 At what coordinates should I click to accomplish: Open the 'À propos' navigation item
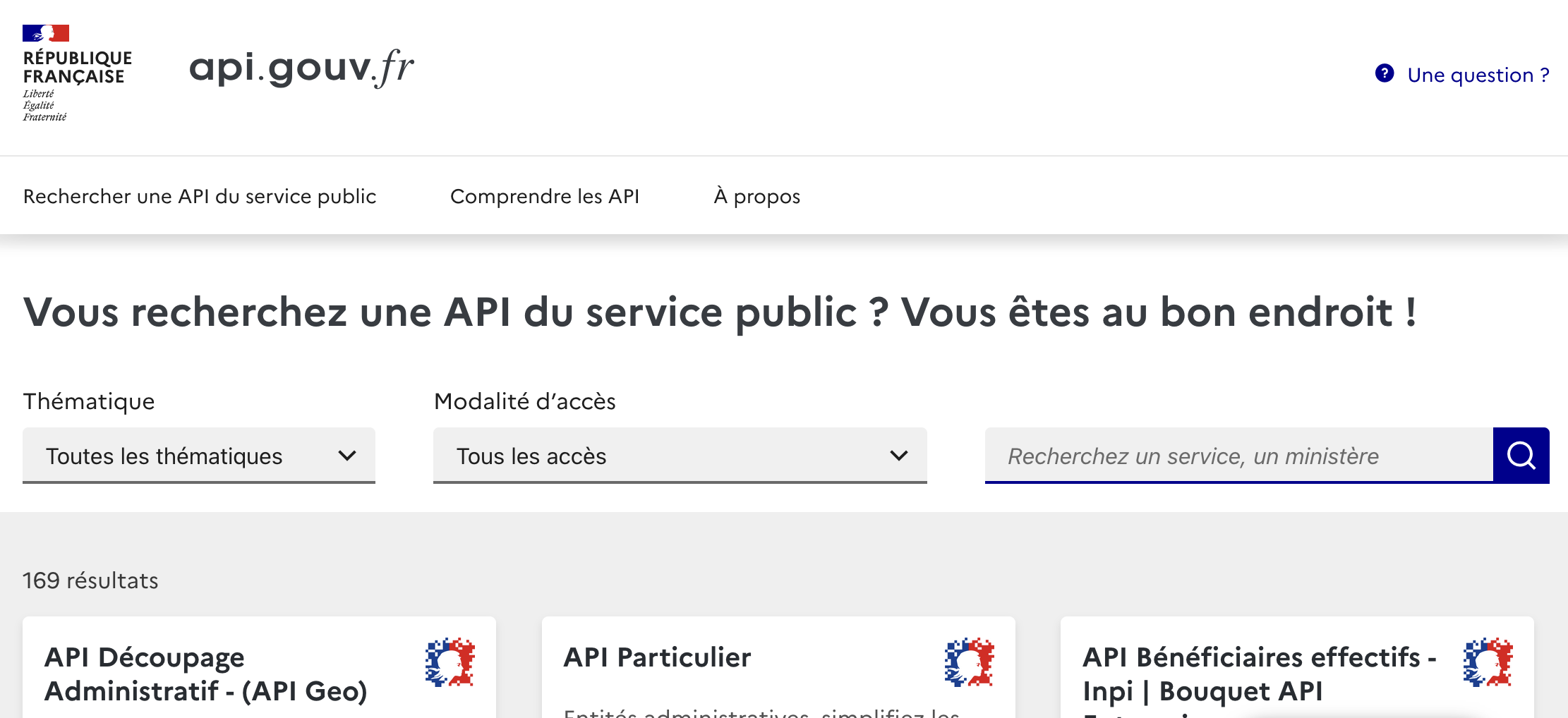point(756,196)
